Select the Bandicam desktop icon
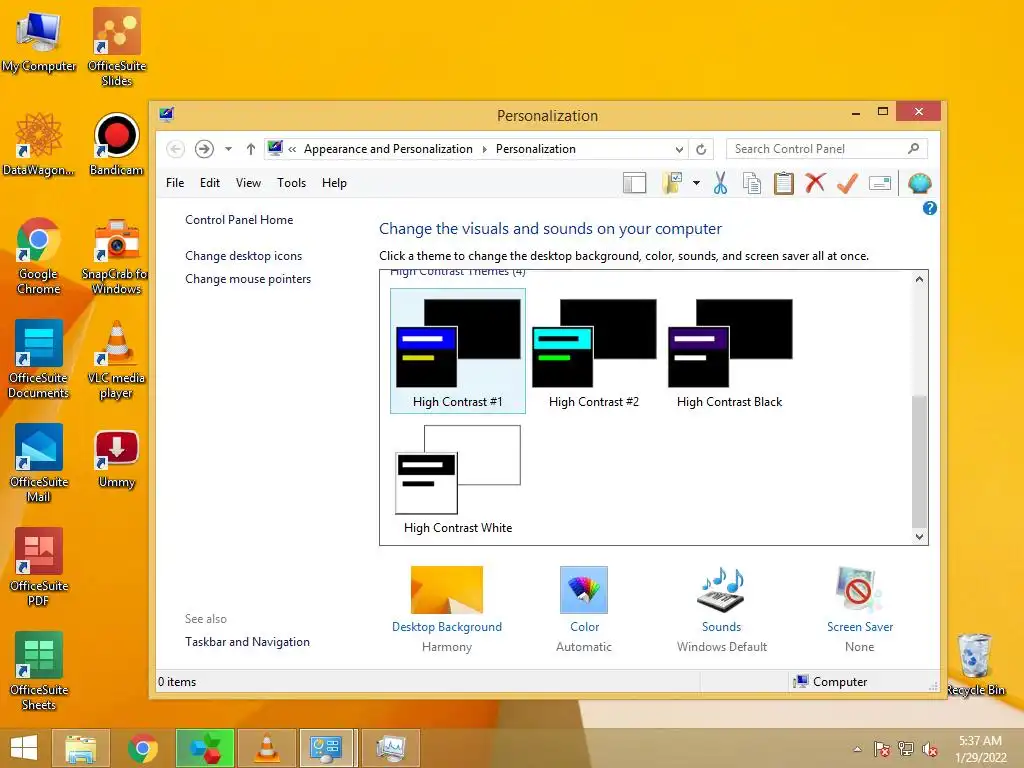Image resolution: width=1024 pixels, height=768 pixels. (116, 145)
